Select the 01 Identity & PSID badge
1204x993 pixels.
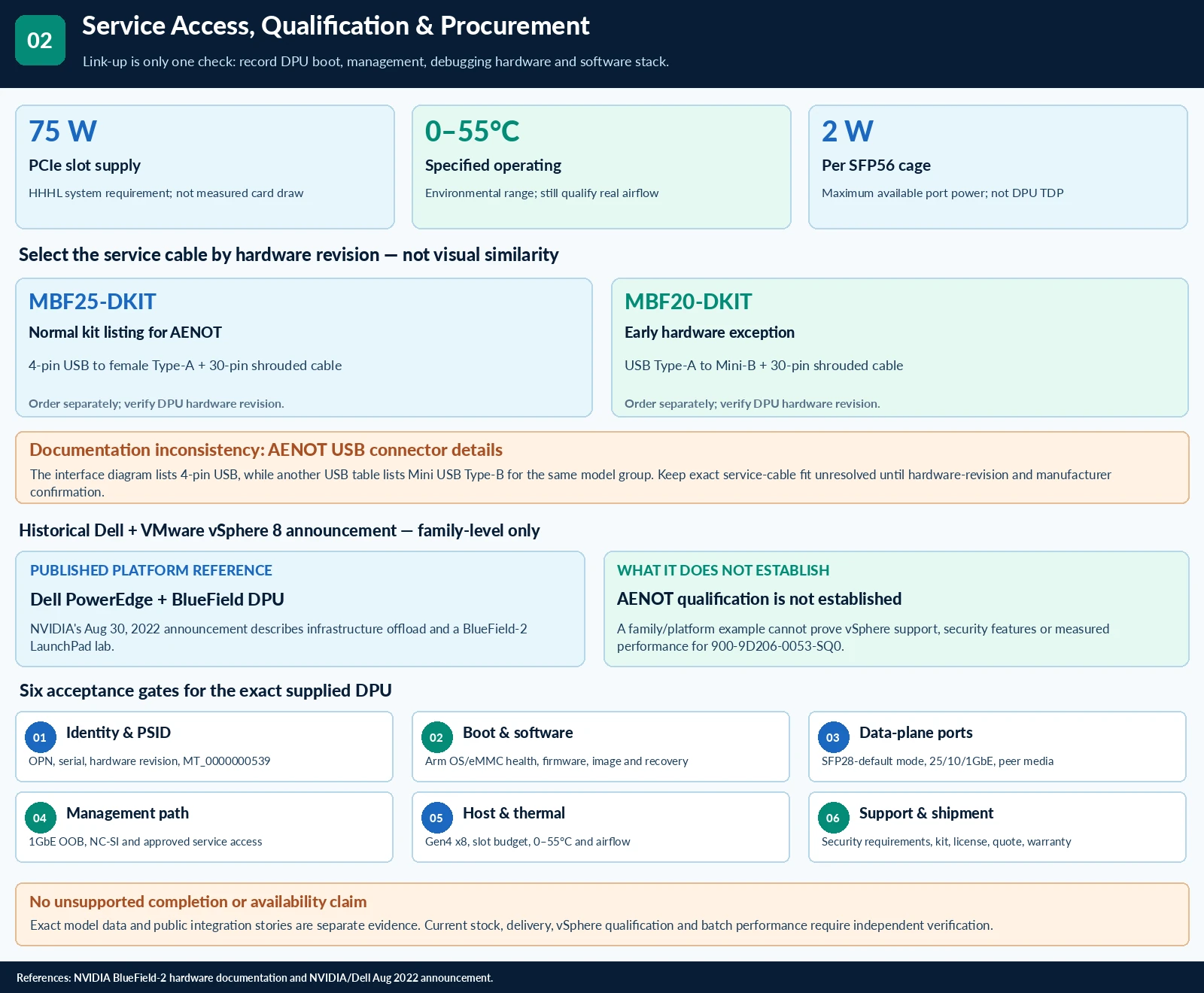[x=40, y=737]
